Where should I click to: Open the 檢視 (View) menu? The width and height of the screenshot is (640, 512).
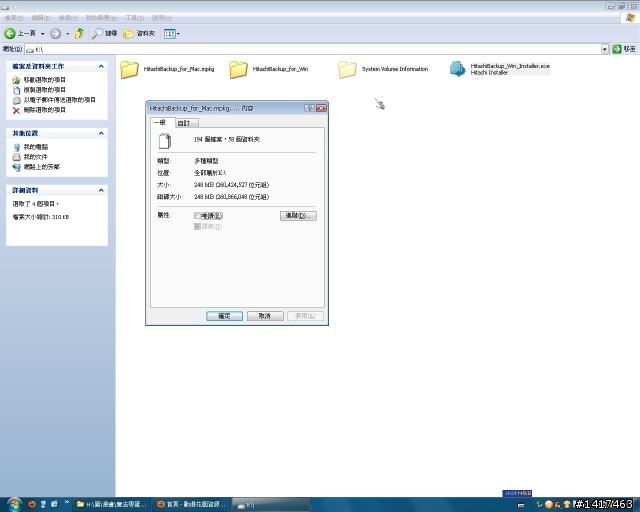[x=68, y=18]
